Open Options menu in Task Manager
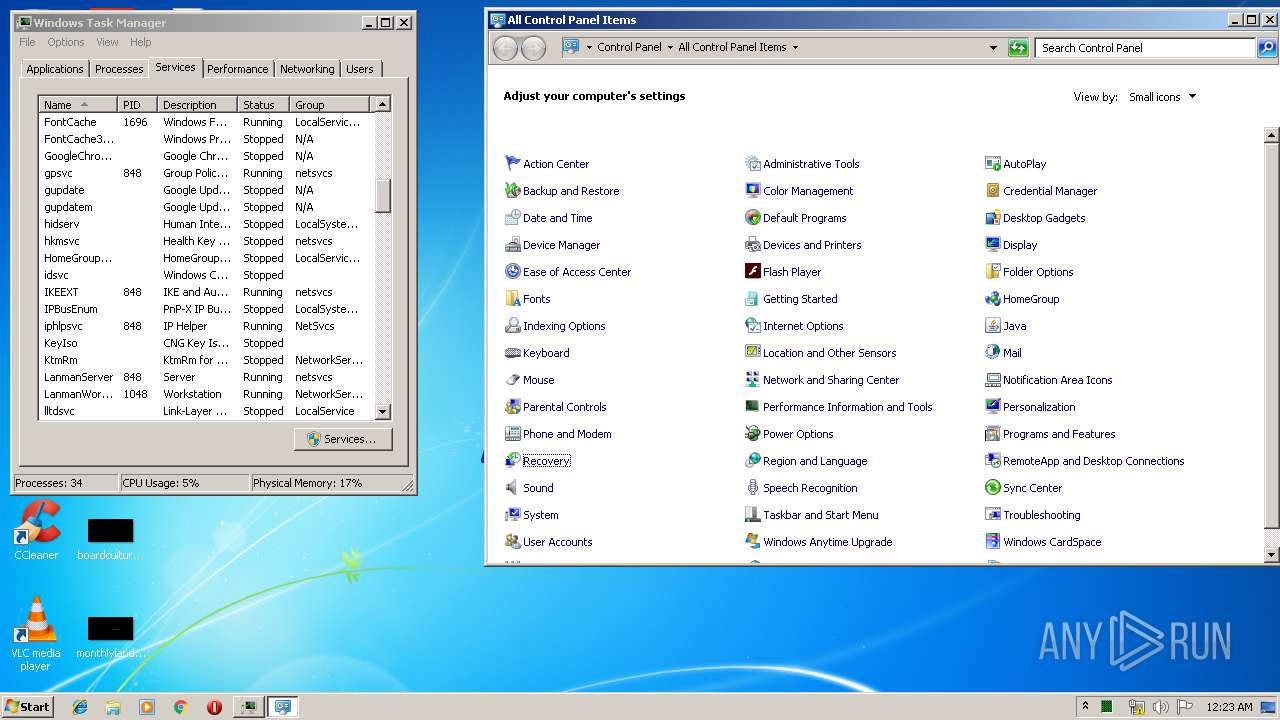The width and height of the screenshot is (1280, 720). tap(66, 42)
